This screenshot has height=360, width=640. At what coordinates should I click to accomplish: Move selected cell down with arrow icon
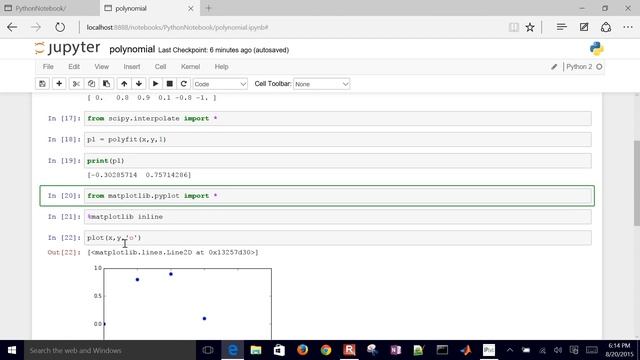pyautogui.click(x=139, y=84)
